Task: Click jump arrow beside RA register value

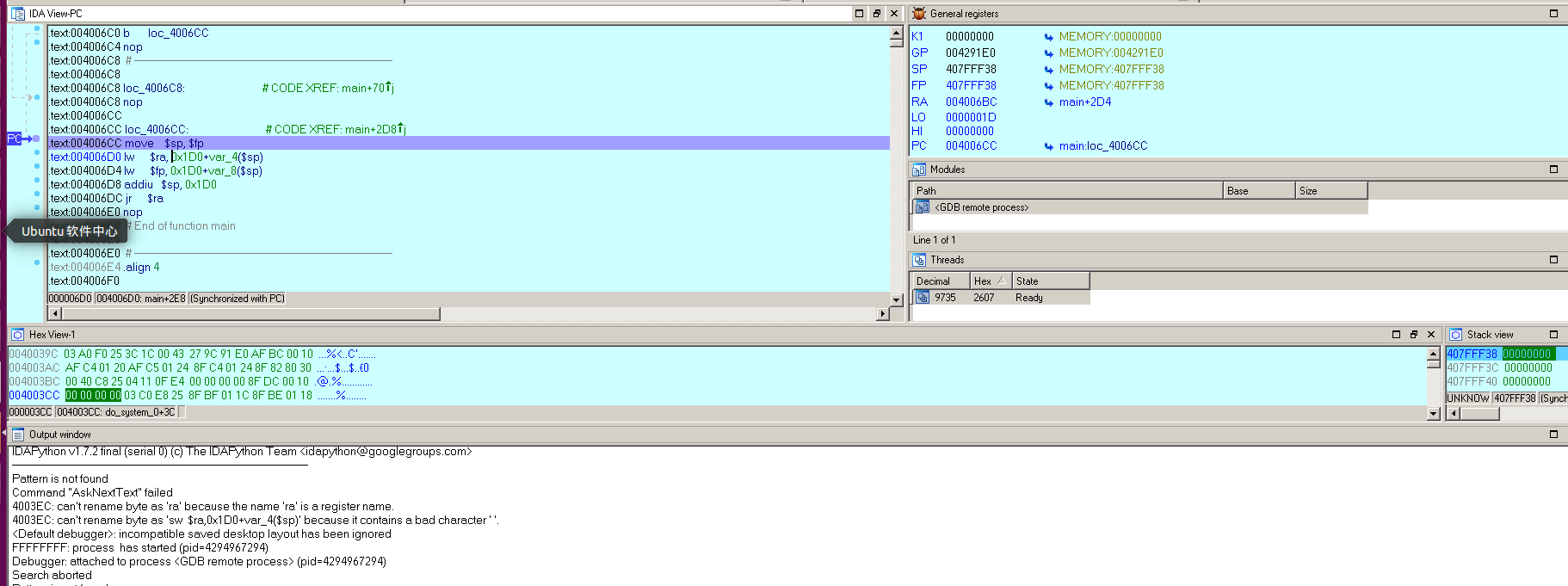Action: point(1048,102)
